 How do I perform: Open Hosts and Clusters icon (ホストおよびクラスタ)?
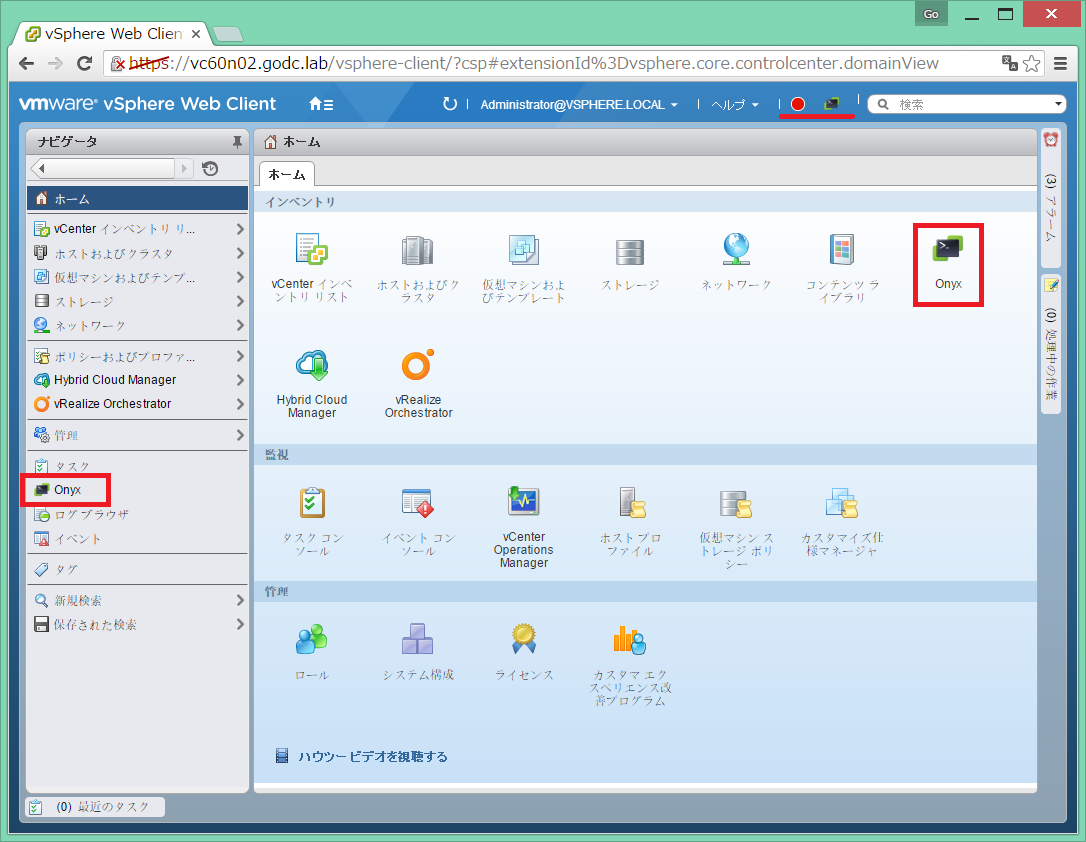[x=418, y=250]
